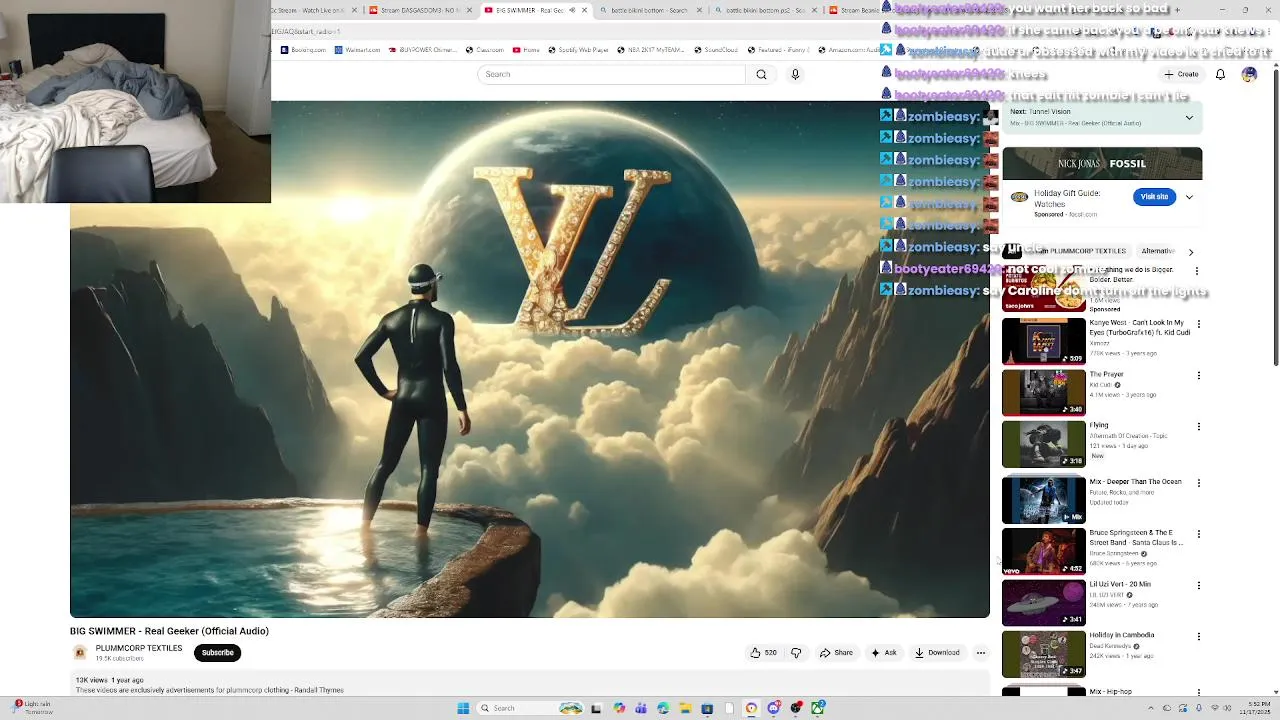Open File Explorer from the taskbar

click(x=685, y=708)
